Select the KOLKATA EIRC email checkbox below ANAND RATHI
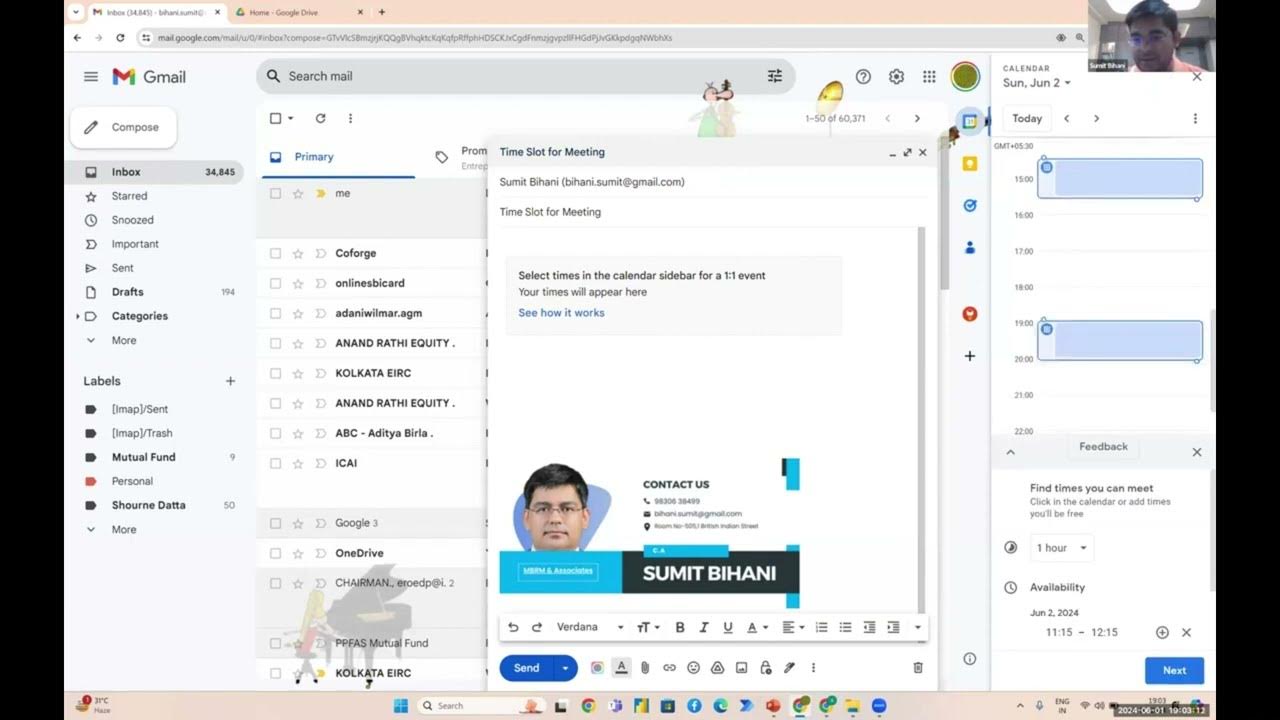1280x720 pixels. tap(276, 373)
